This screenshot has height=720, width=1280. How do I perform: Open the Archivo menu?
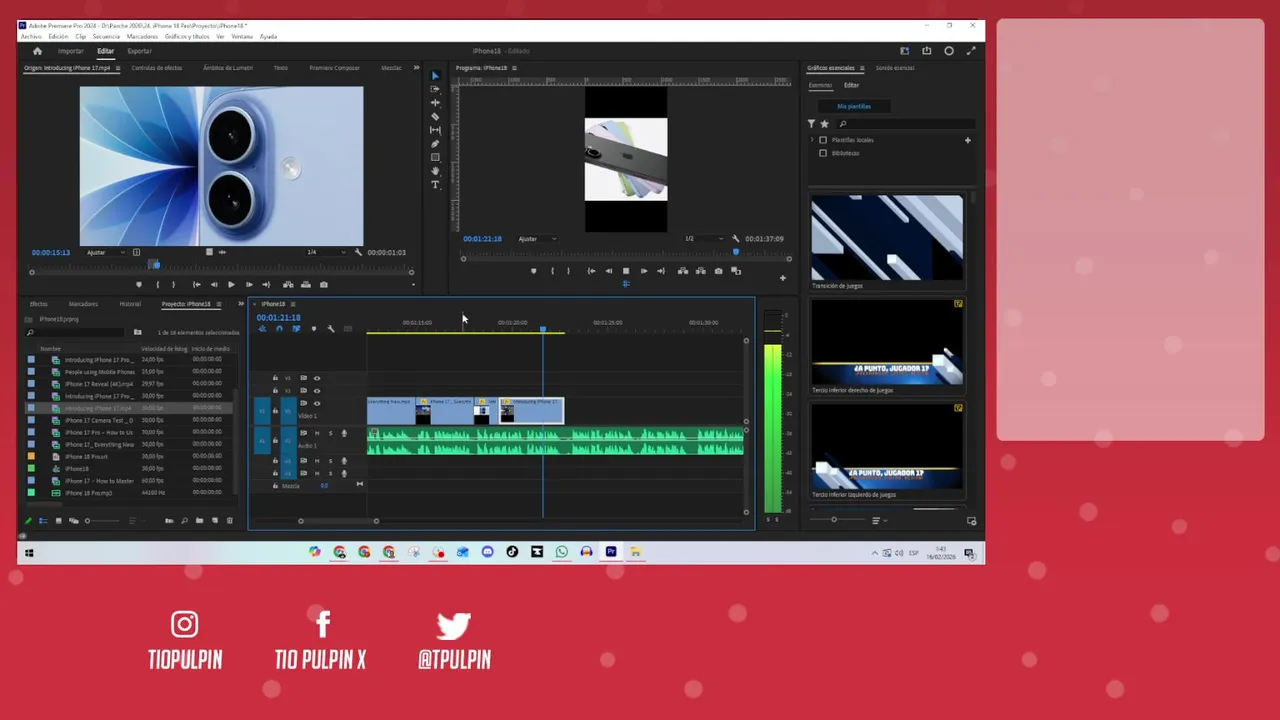tap(31, 36)
